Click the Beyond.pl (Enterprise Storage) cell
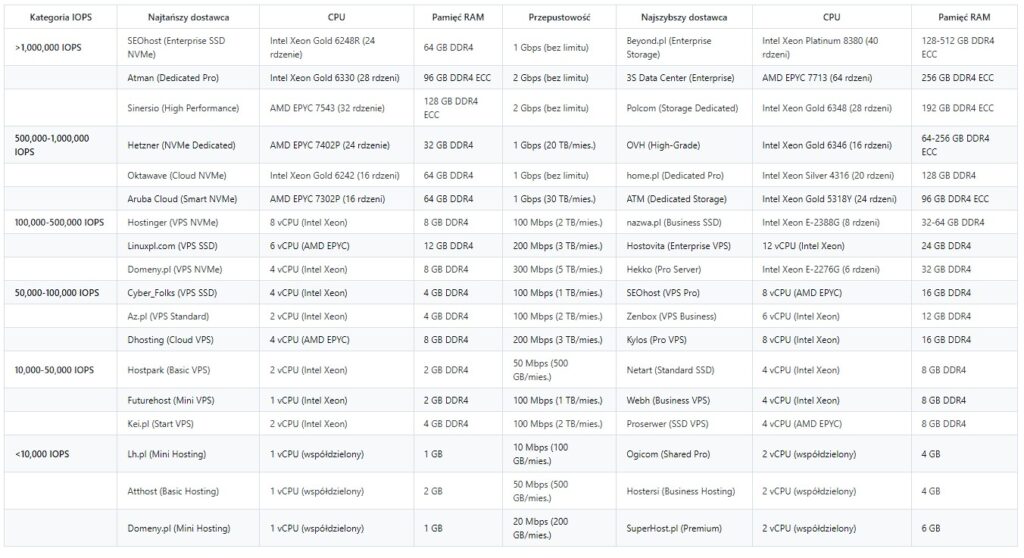This screenshot has width=1024, height=558. pyautogui.click(x=668, y=47)
